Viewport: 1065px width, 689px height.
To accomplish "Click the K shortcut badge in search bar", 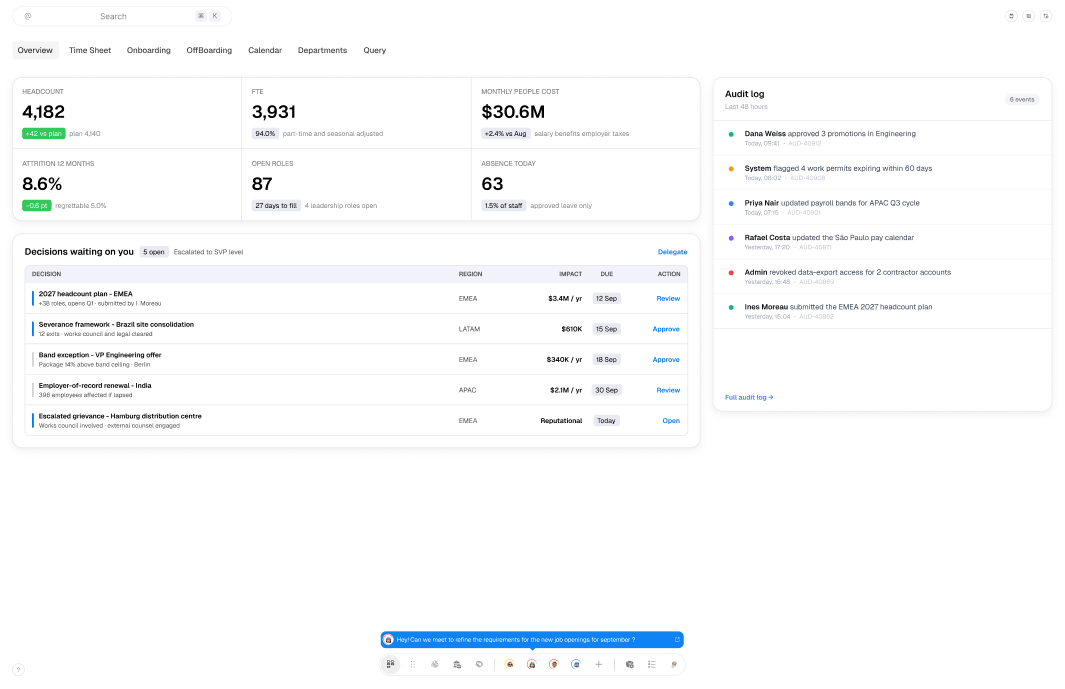I will click(215, 16).
